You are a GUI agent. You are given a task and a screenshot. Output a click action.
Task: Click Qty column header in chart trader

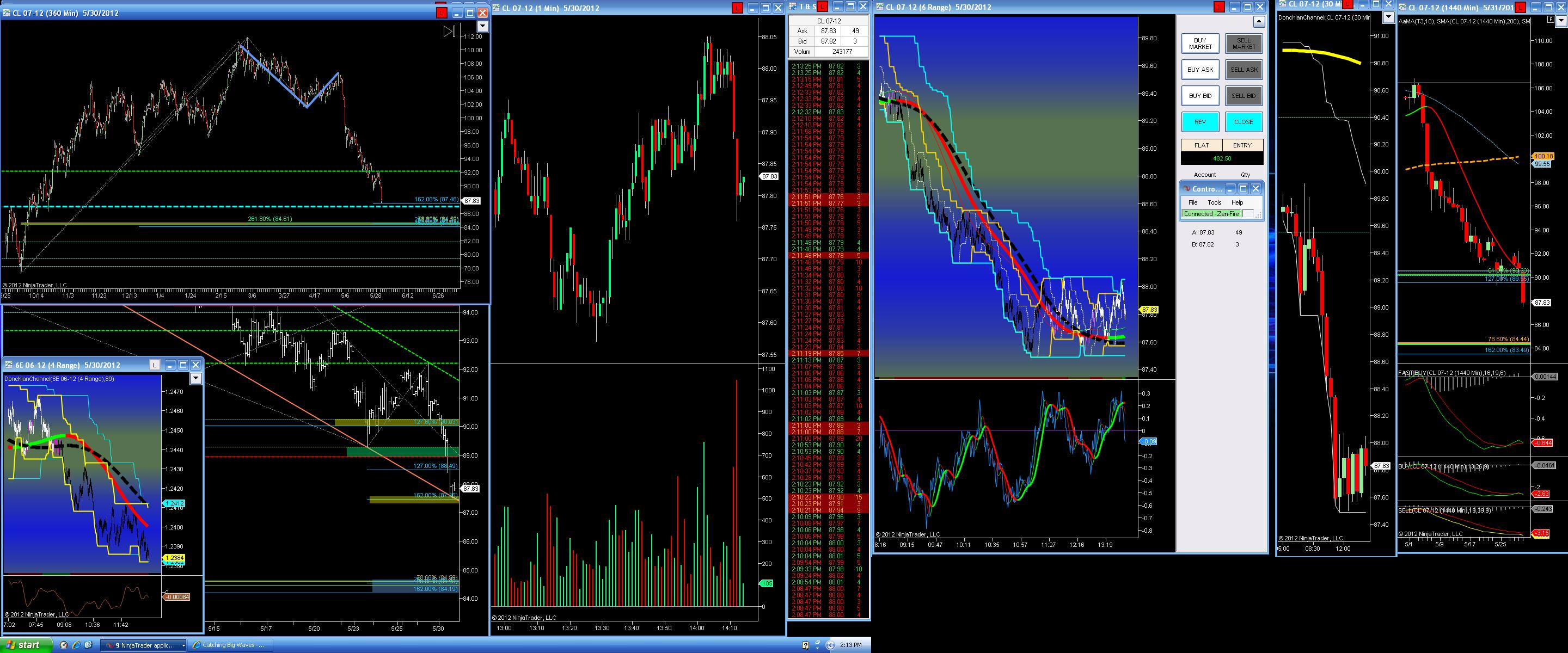[1245, 175]
